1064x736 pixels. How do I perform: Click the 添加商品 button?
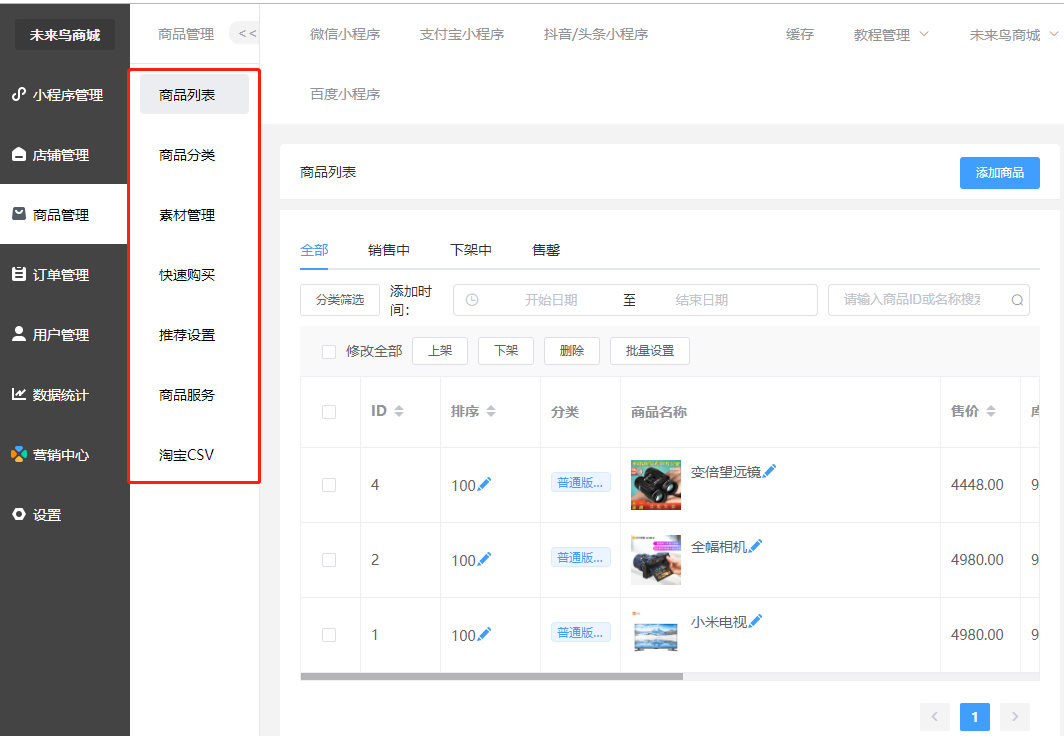pos(999,173)
